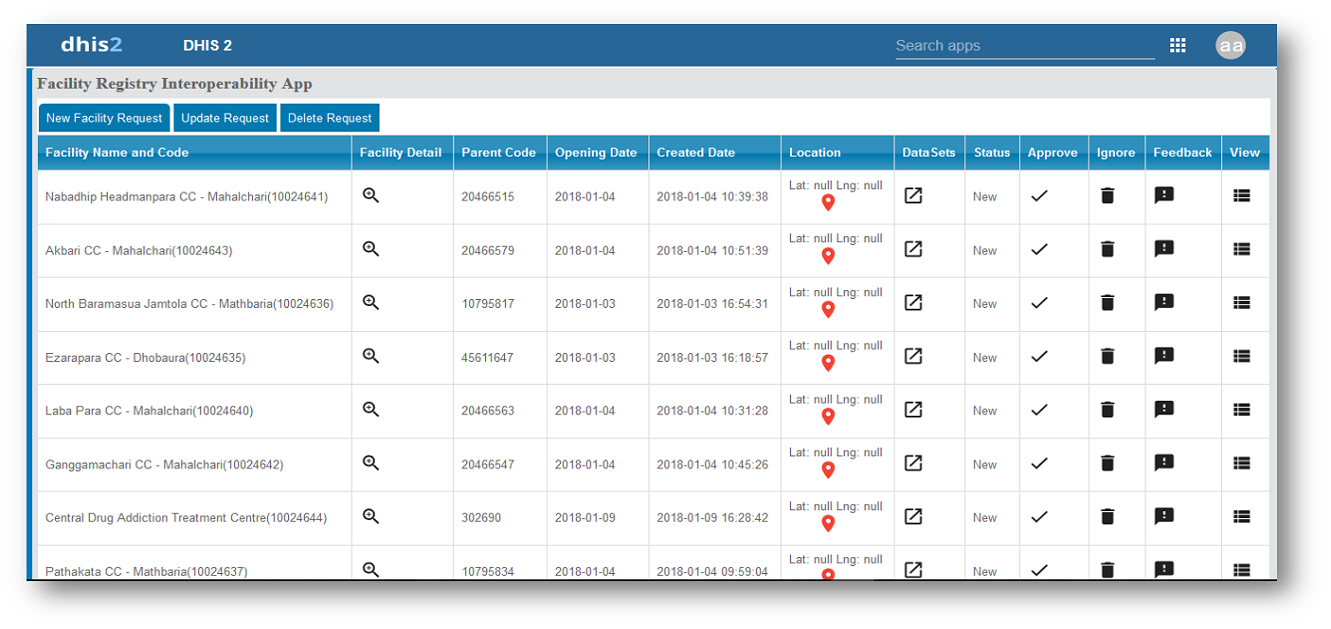Open the 'aa' user profile avatar
1331x629 pixels.
1231,45
